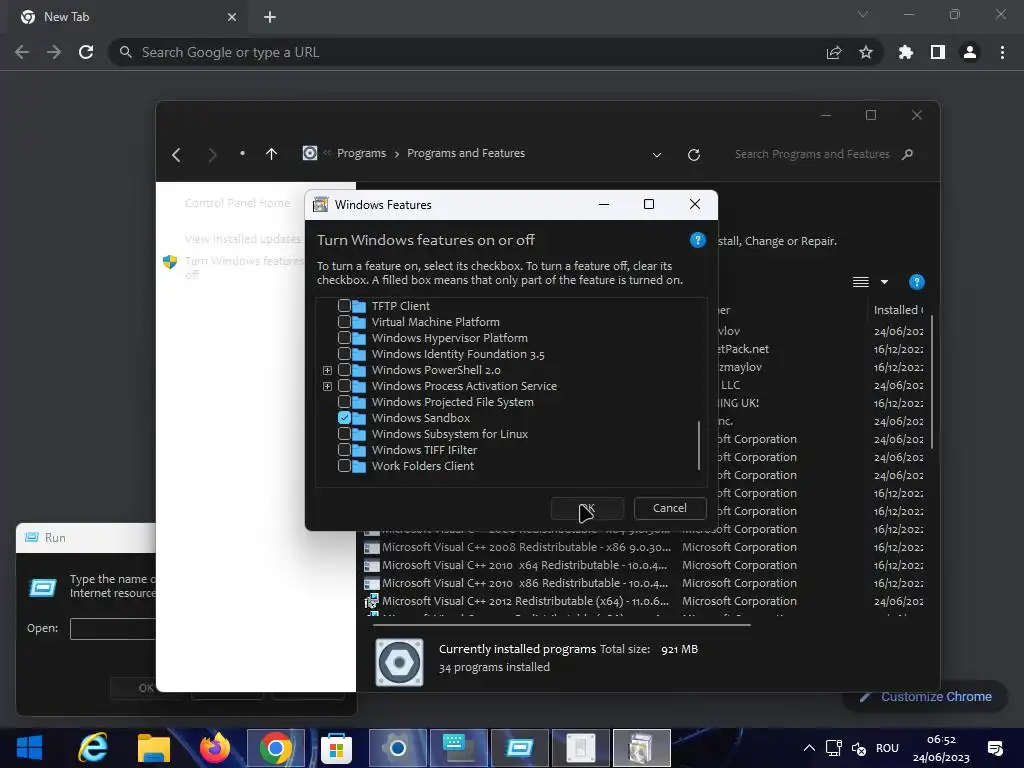This screenshot has width=1024, height=768.
Task: Close the New Tab tab
Action: pyautogui.click(x=232, y=17)
